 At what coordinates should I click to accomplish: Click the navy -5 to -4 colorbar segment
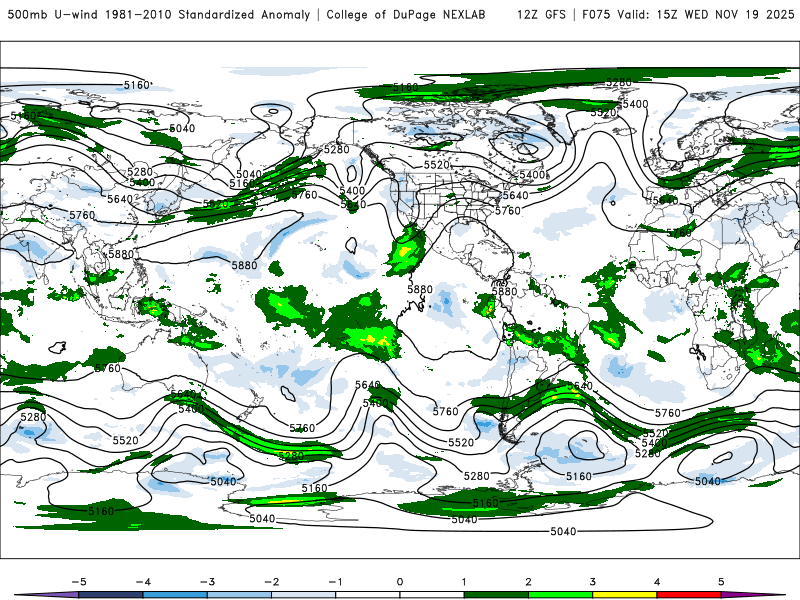111,595
